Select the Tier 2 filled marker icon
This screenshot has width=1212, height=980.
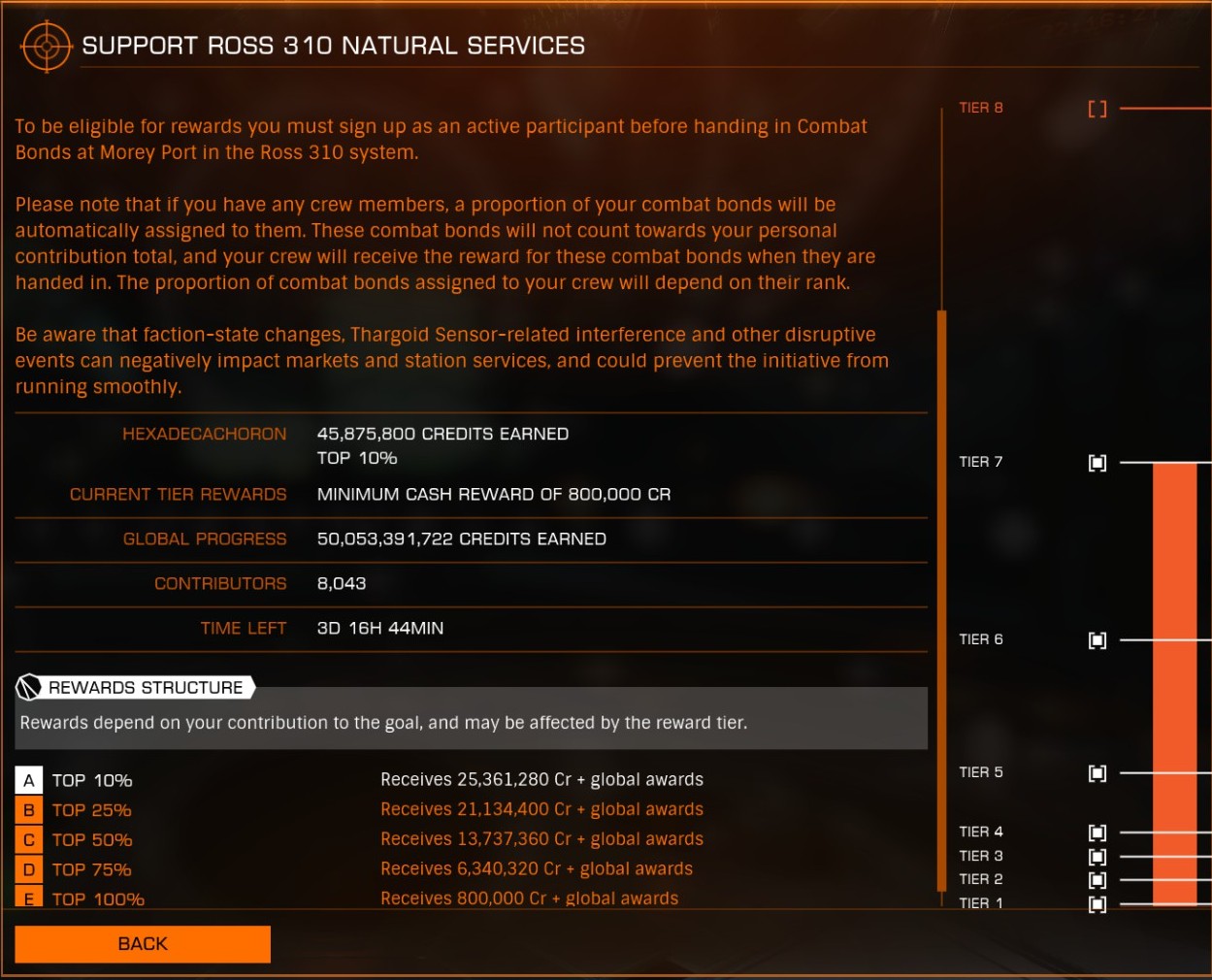(1097, 880)
